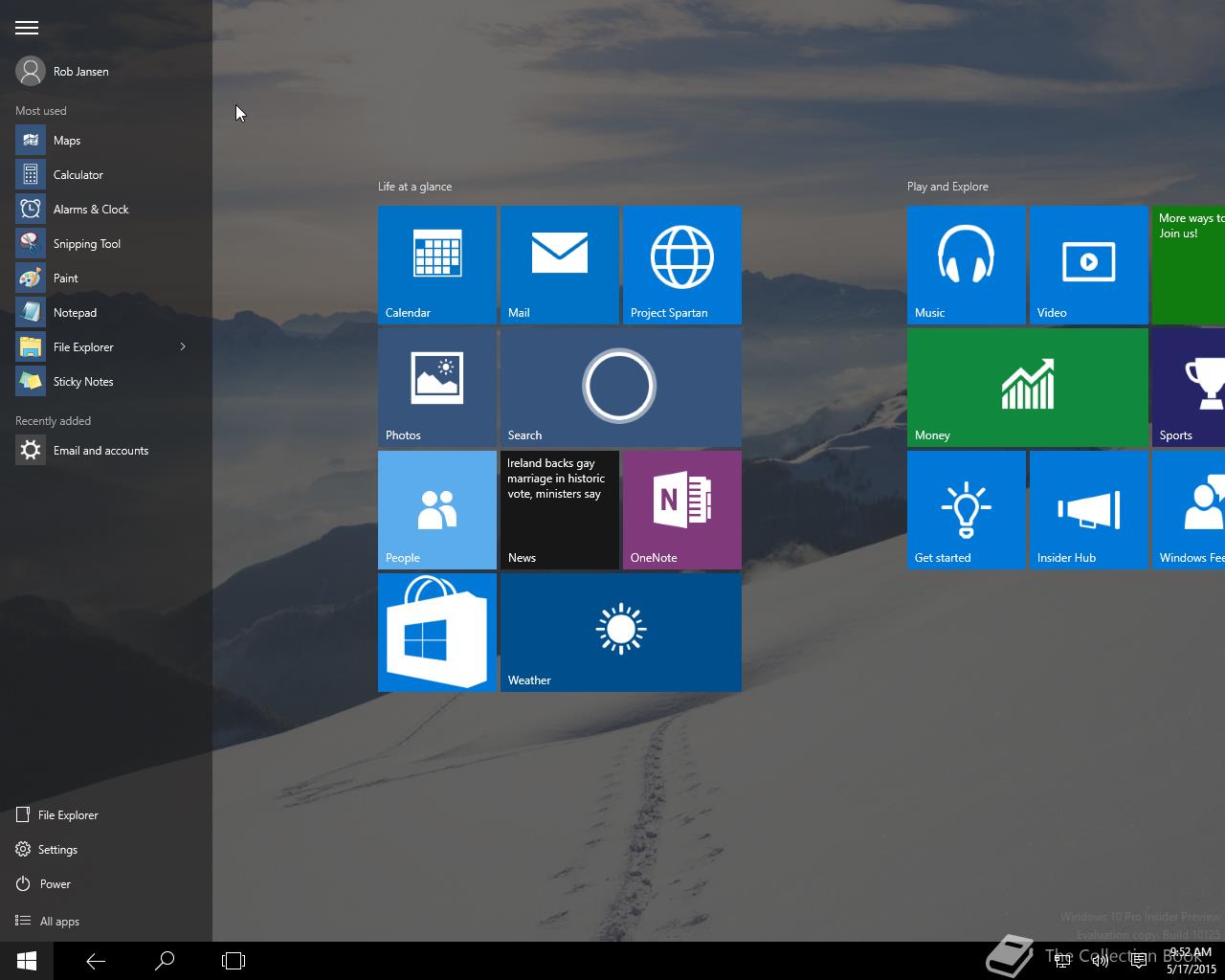
Task: Open the Weather tile
Action: point(621,633)
